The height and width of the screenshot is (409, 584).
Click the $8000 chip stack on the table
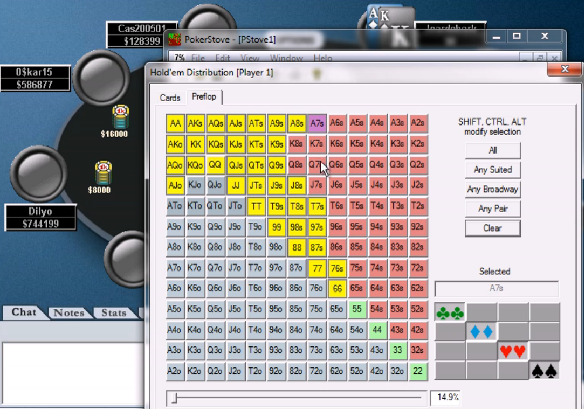click(x=103, y=173)
